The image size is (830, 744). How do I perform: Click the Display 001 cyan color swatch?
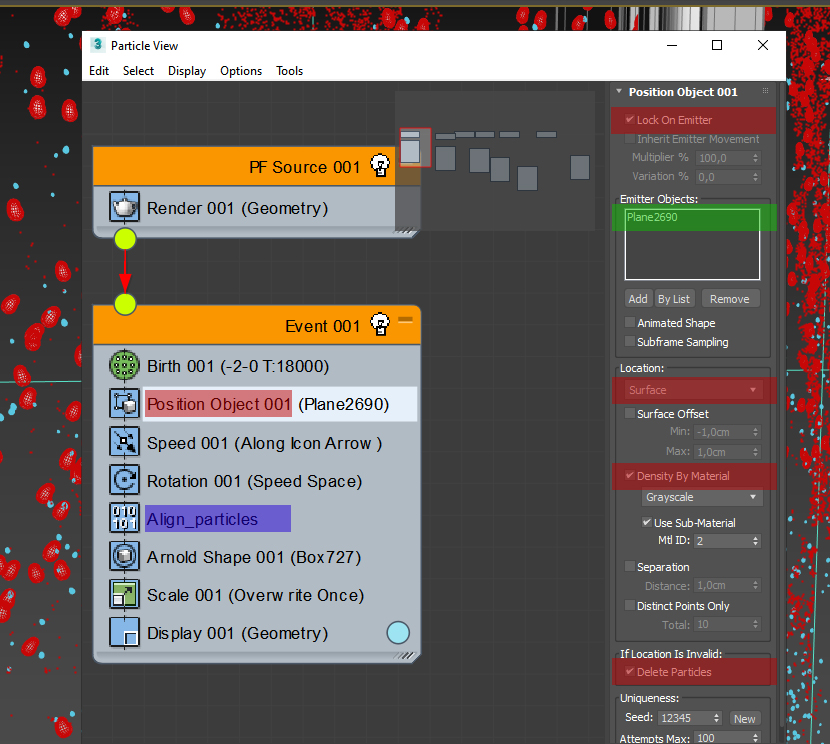pyautogui.click(x=398, y=632)
